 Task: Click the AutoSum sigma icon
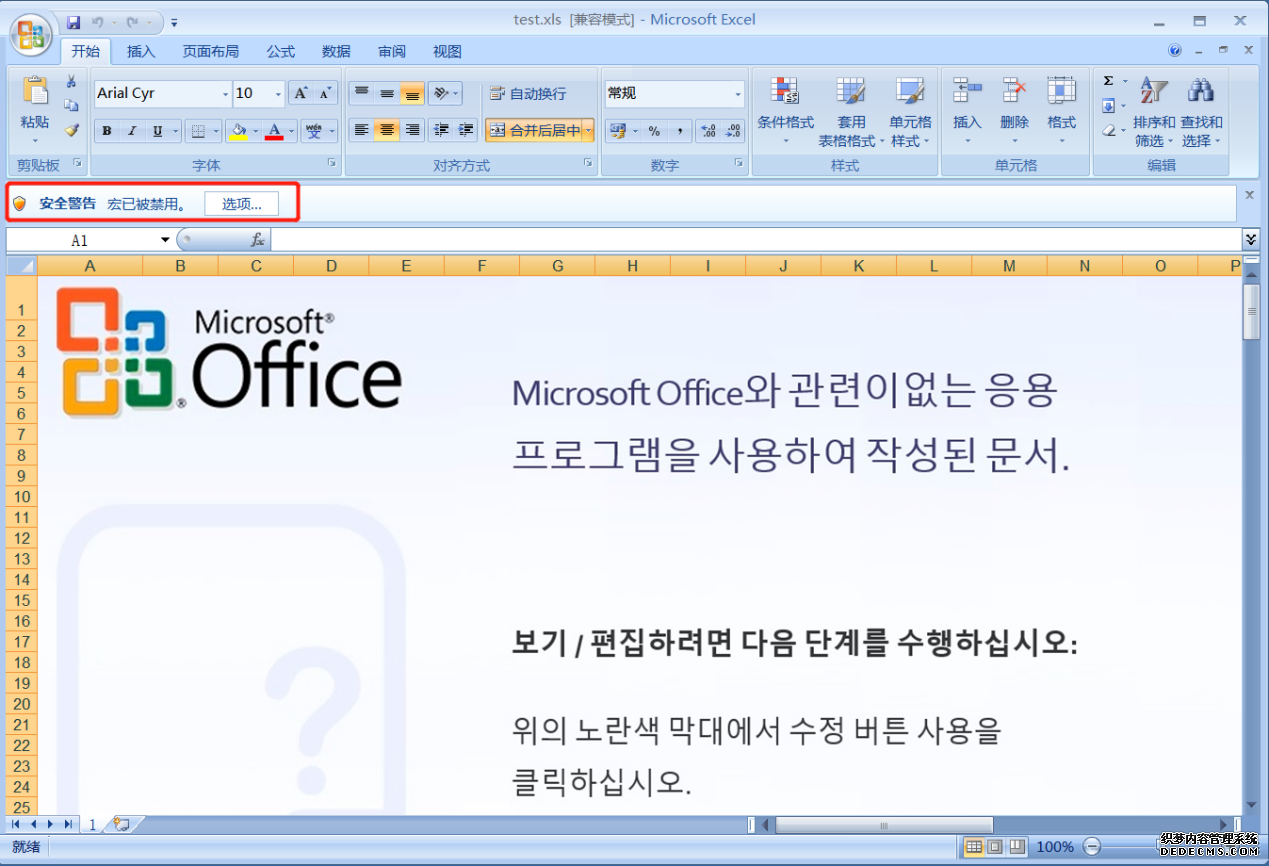pyautogui.click(x=1108, y=81)
